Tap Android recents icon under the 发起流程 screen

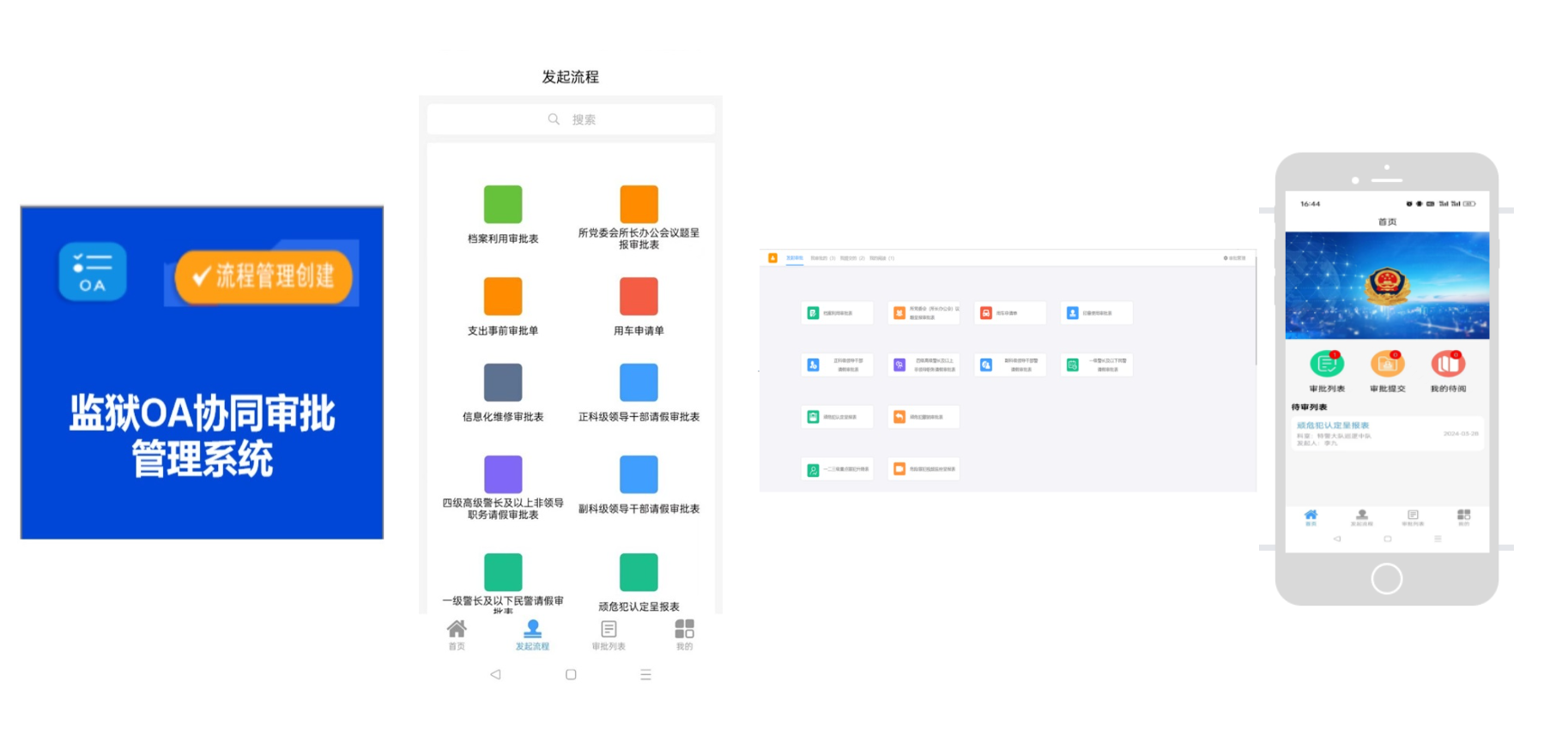tap(645, 674)
